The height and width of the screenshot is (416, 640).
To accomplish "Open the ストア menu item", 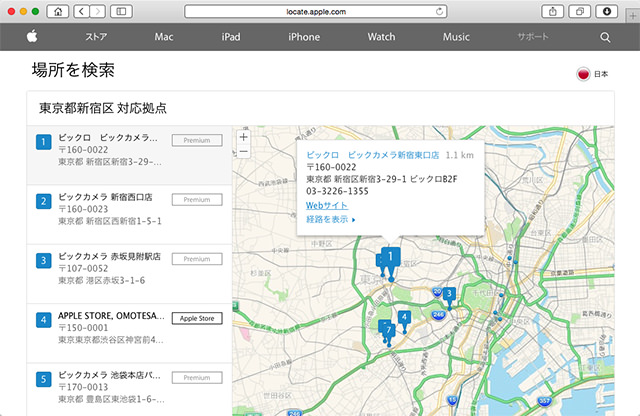I will click(96, 37).
